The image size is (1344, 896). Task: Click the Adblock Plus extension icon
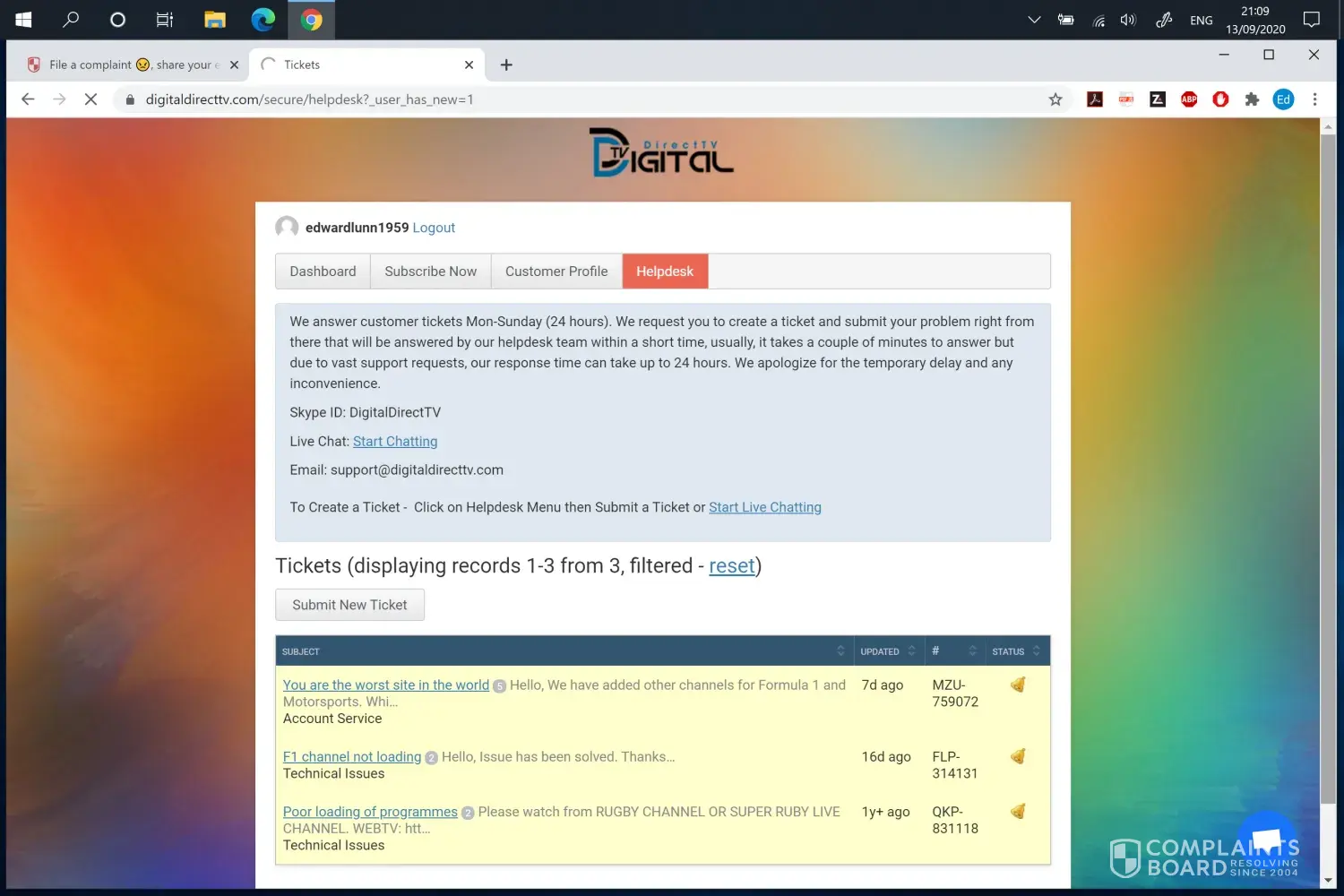[1189, 99]
